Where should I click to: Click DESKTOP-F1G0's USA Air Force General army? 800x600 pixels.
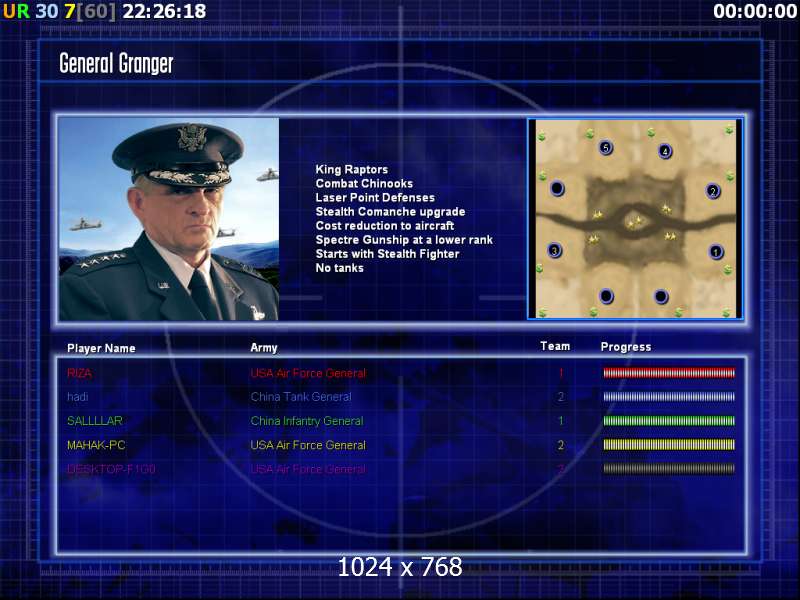[308, 469]
